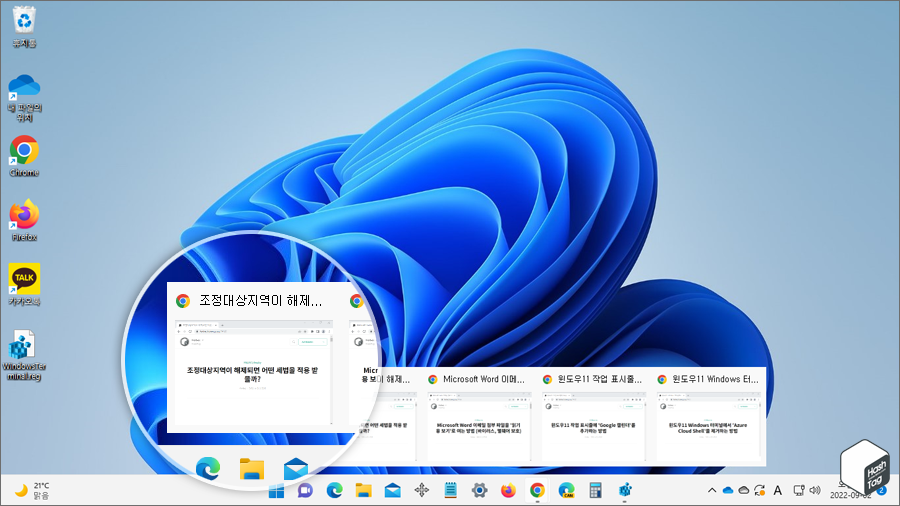Viewport: 900px width, 506px height.
Task: Switch to 'Microsoft Word 이메...' Chrome window preview
Action: [x=478, y=416]
